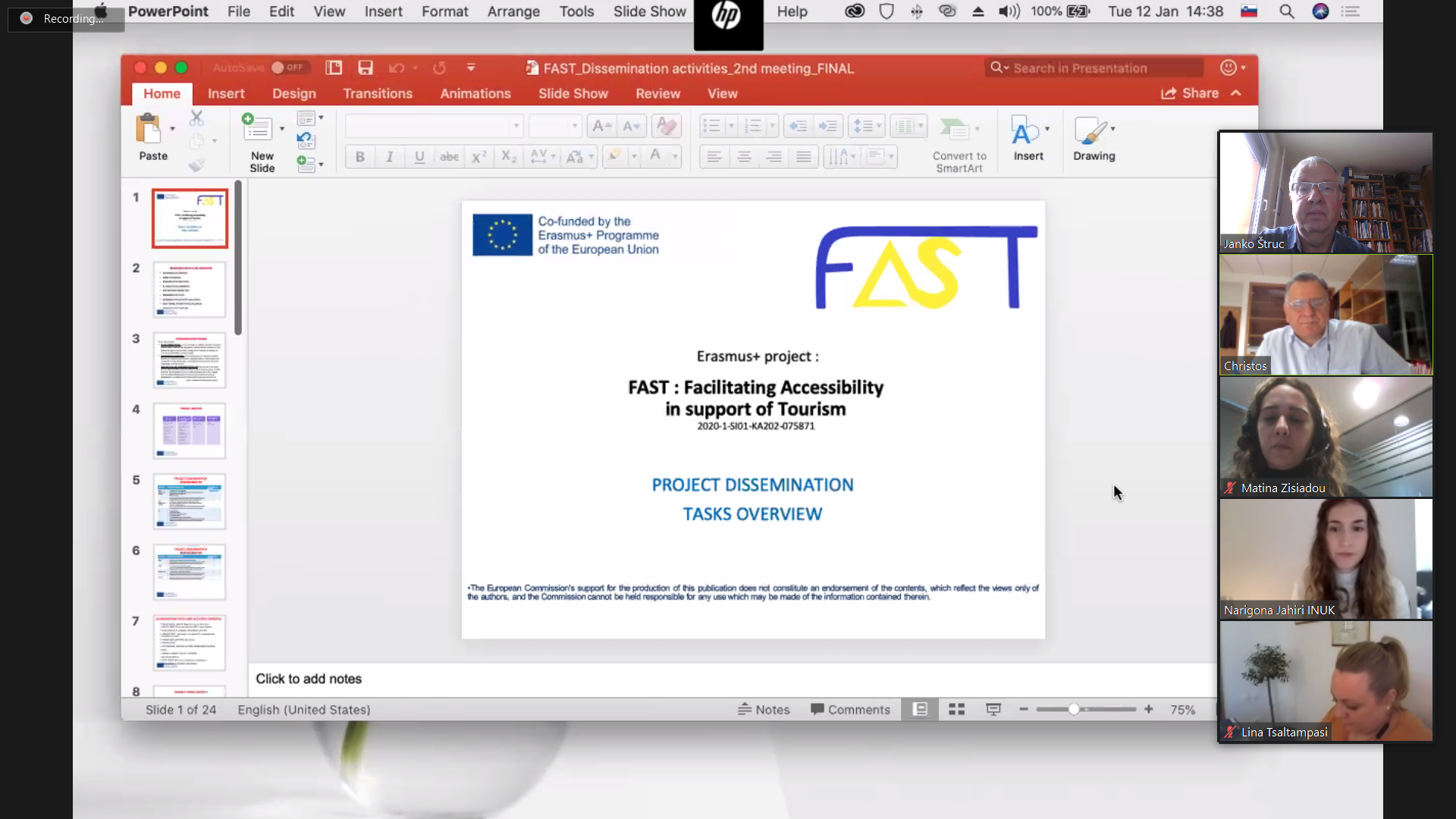Click the text highlight color swatch
Image resolution: width=1456 pixels, height=819 pixels.
click(614, 156)
